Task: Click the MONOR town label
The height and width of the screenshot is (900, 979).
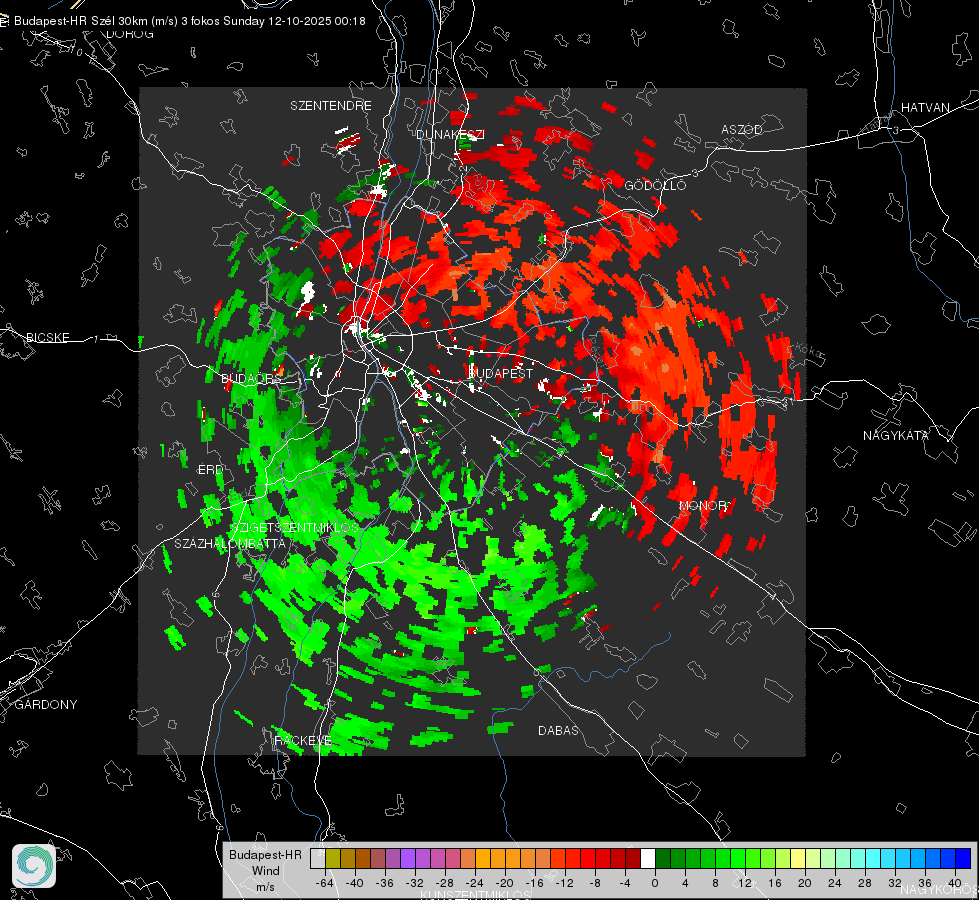Action: pos(703,505)
